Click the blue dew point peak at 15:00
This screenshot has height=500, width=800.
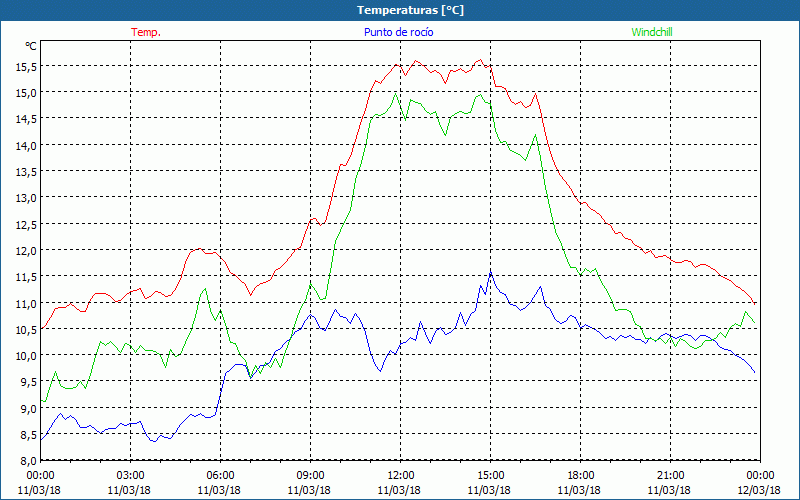490,272
